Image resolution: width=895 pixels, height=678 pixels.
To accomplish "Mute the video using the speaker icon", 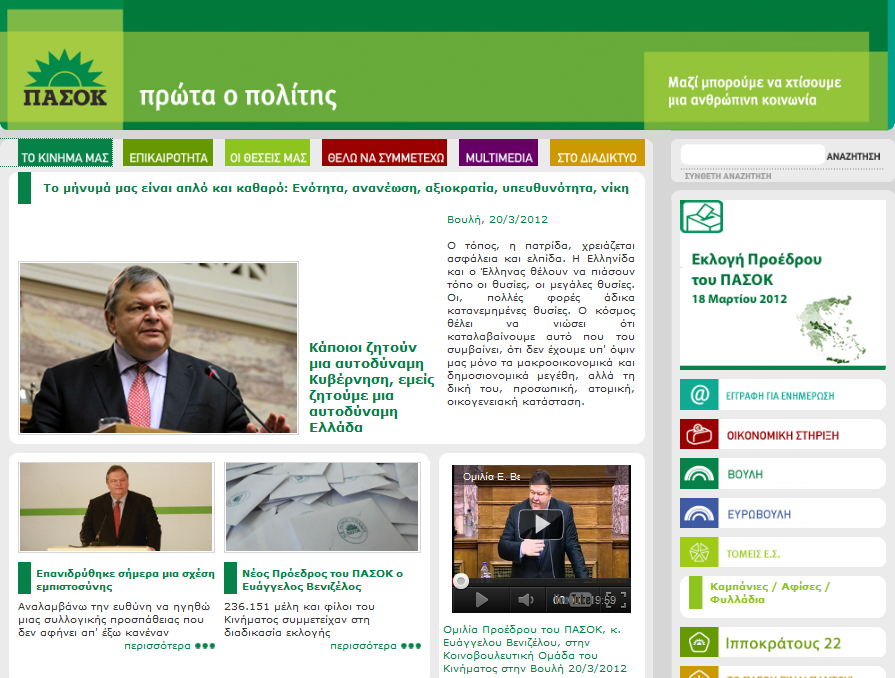I will point(525,600).
